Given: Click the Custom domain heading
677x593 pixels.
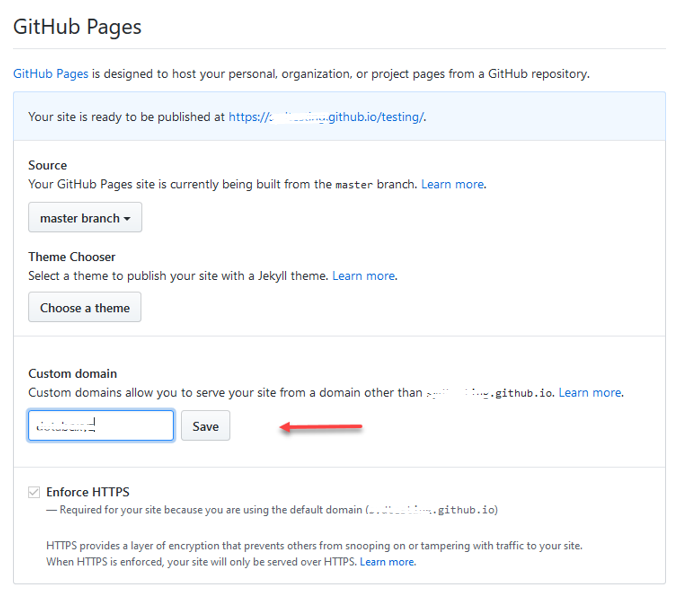Looking at the screenshot, I should tap(73, 374).
